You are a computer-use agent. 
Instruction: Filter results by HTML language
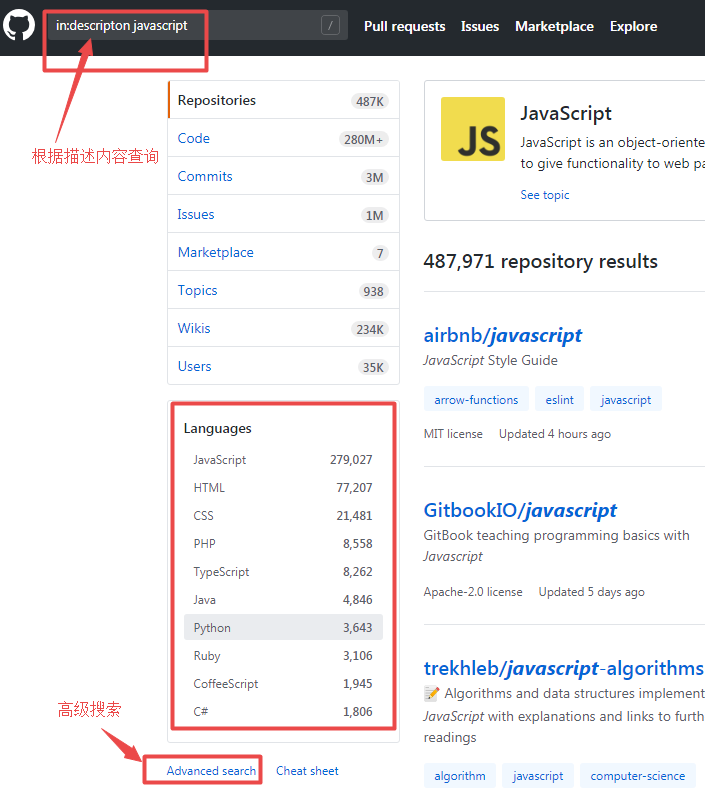[x=283, y=488]
